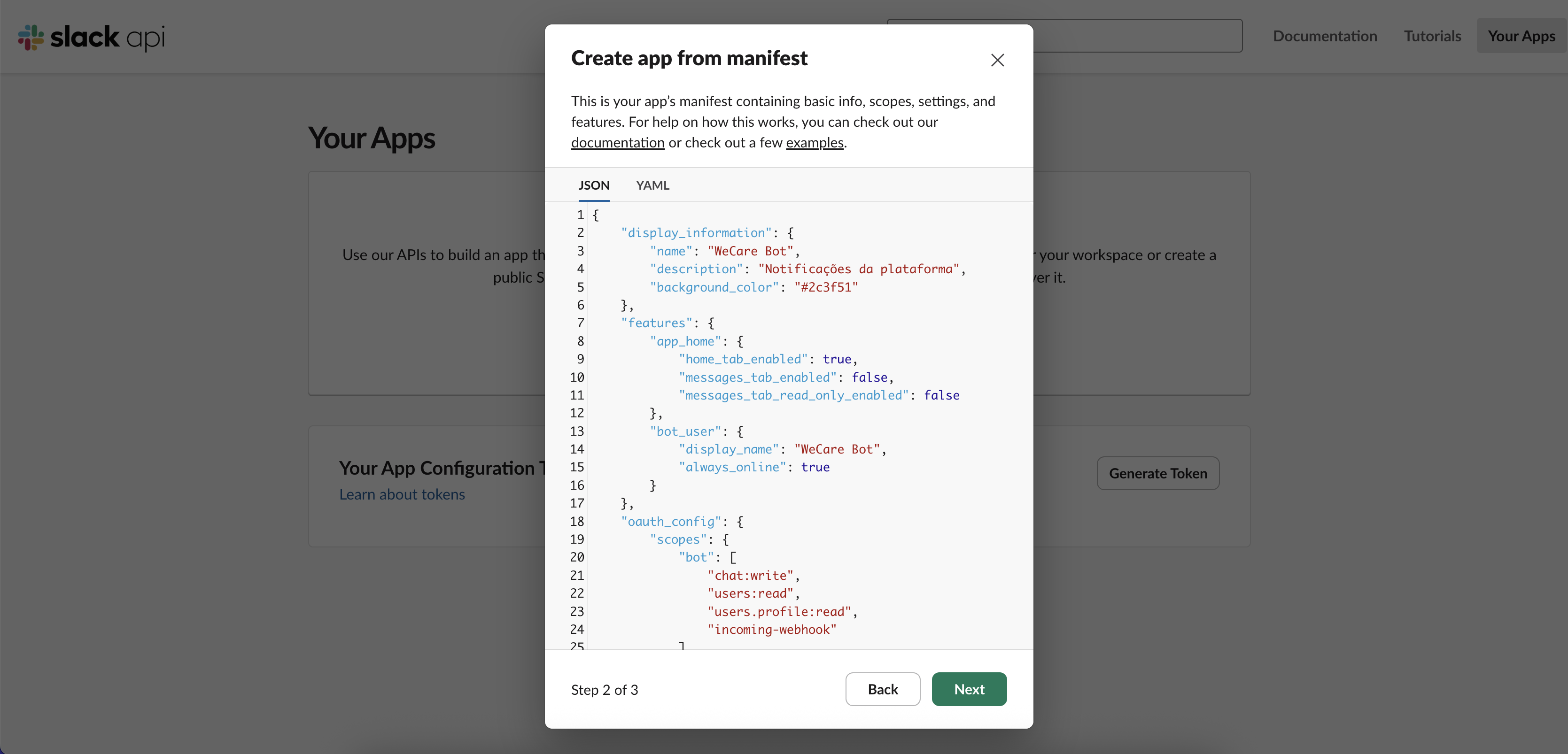1568x754 pixels.
Task: Click the background_color value #2c3f51
Action: [826, 287]
